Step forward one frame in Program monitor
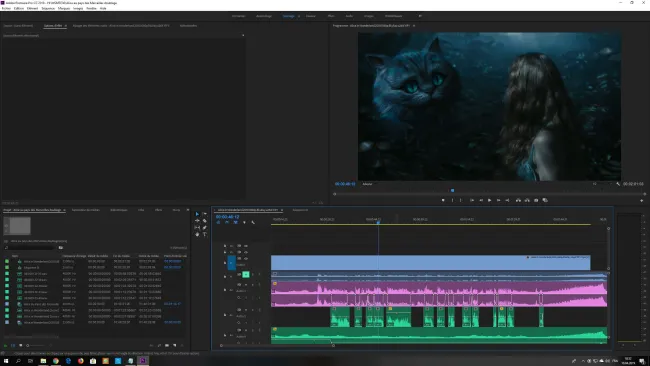 tap(498, 200)
